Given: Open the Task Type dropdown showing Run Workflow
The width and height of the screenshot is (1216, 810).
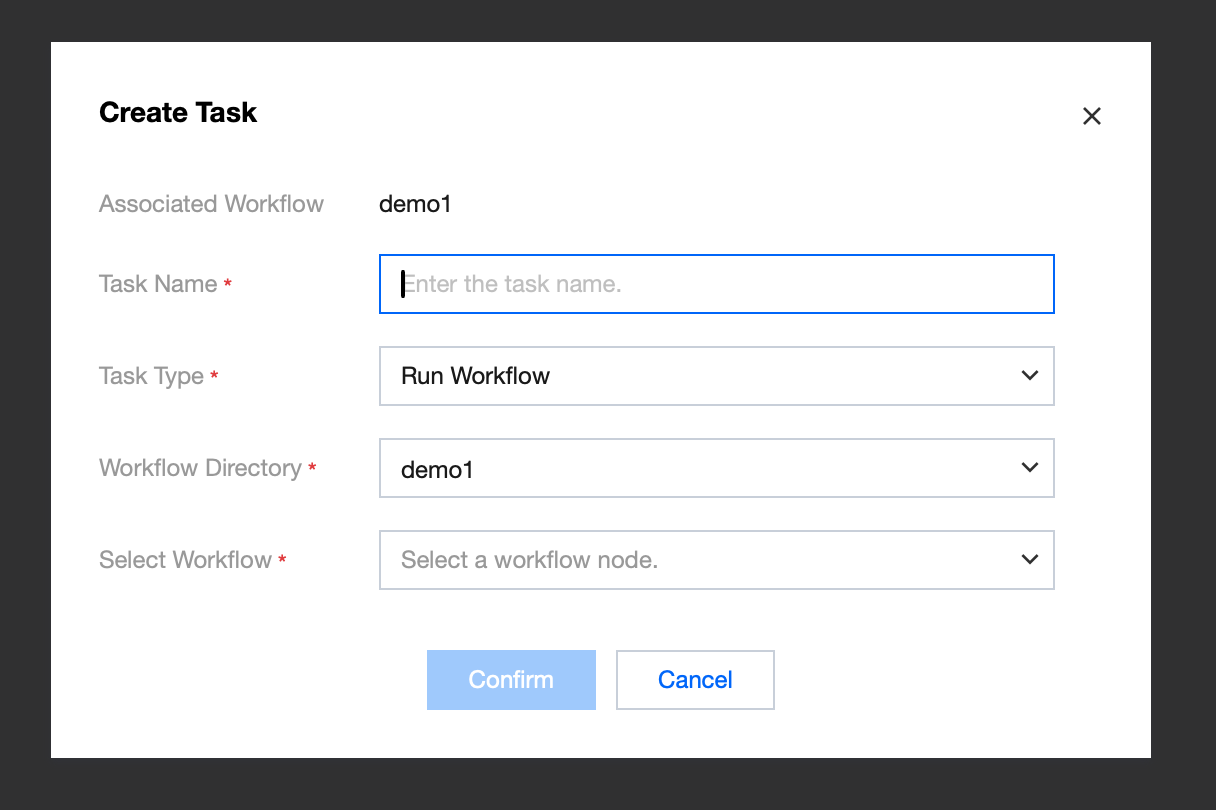Looking at the screenshot, I should (700, 376).
